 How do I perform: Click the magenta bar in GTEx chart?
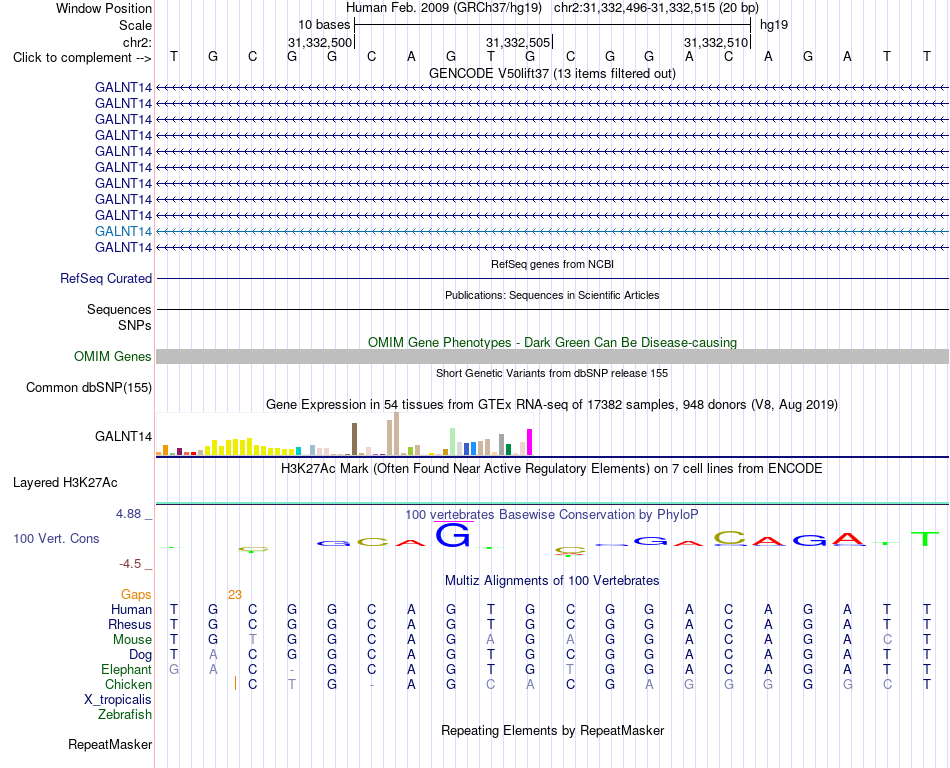pyautogui.click(x=530, y=442)
